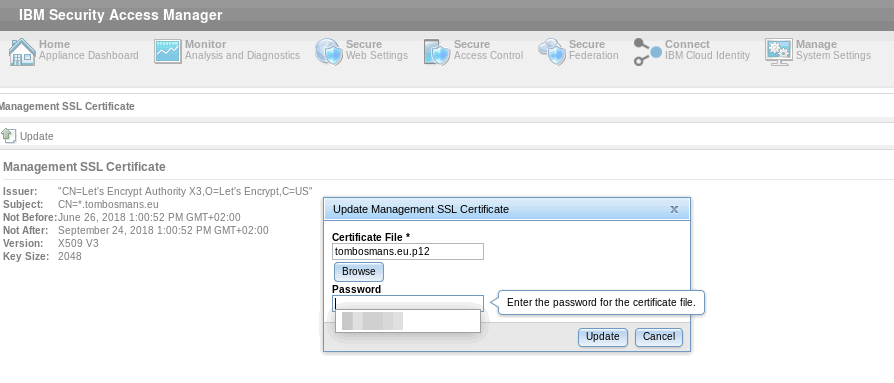Close the Update Management SSL Certificate dialog
This screenshot has width=894, height=383.
tap(674, 209)
